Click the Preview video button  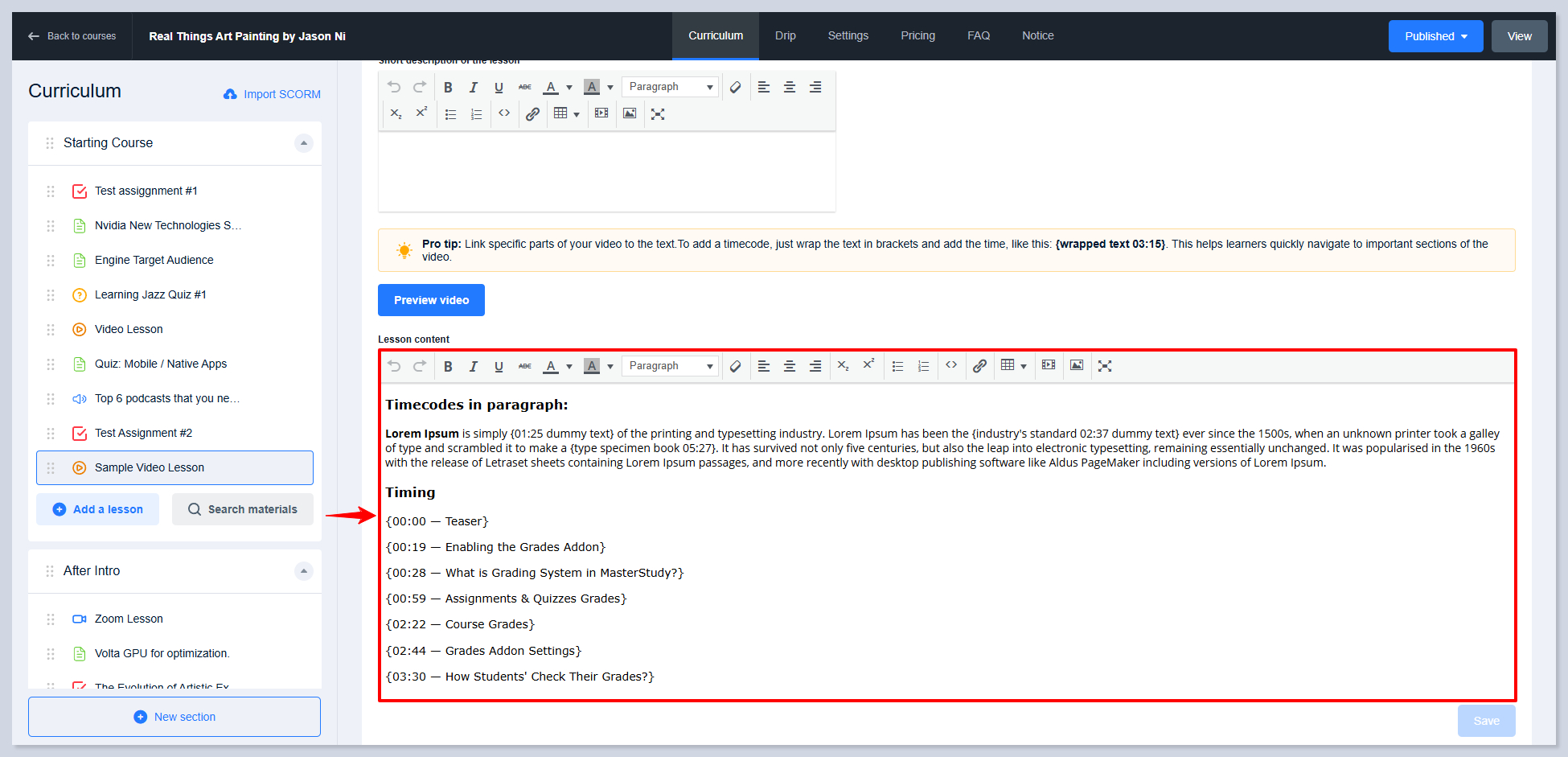pos(431,300)
